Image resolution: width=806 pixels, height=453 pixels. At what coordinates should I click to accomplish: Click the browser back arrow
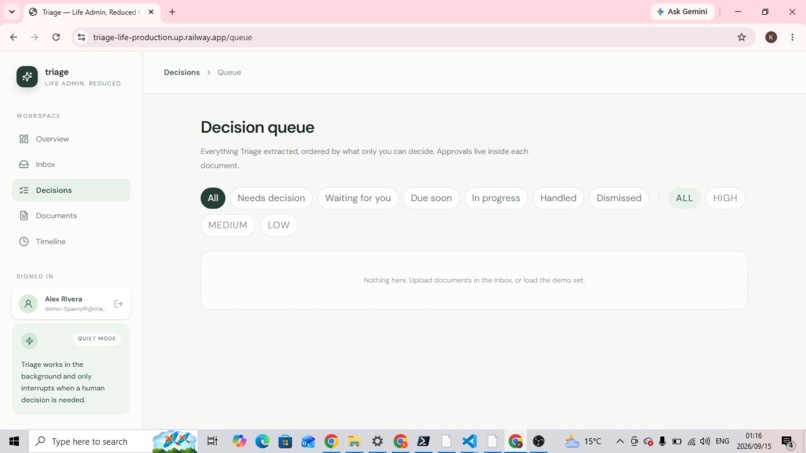coord(14,37)
